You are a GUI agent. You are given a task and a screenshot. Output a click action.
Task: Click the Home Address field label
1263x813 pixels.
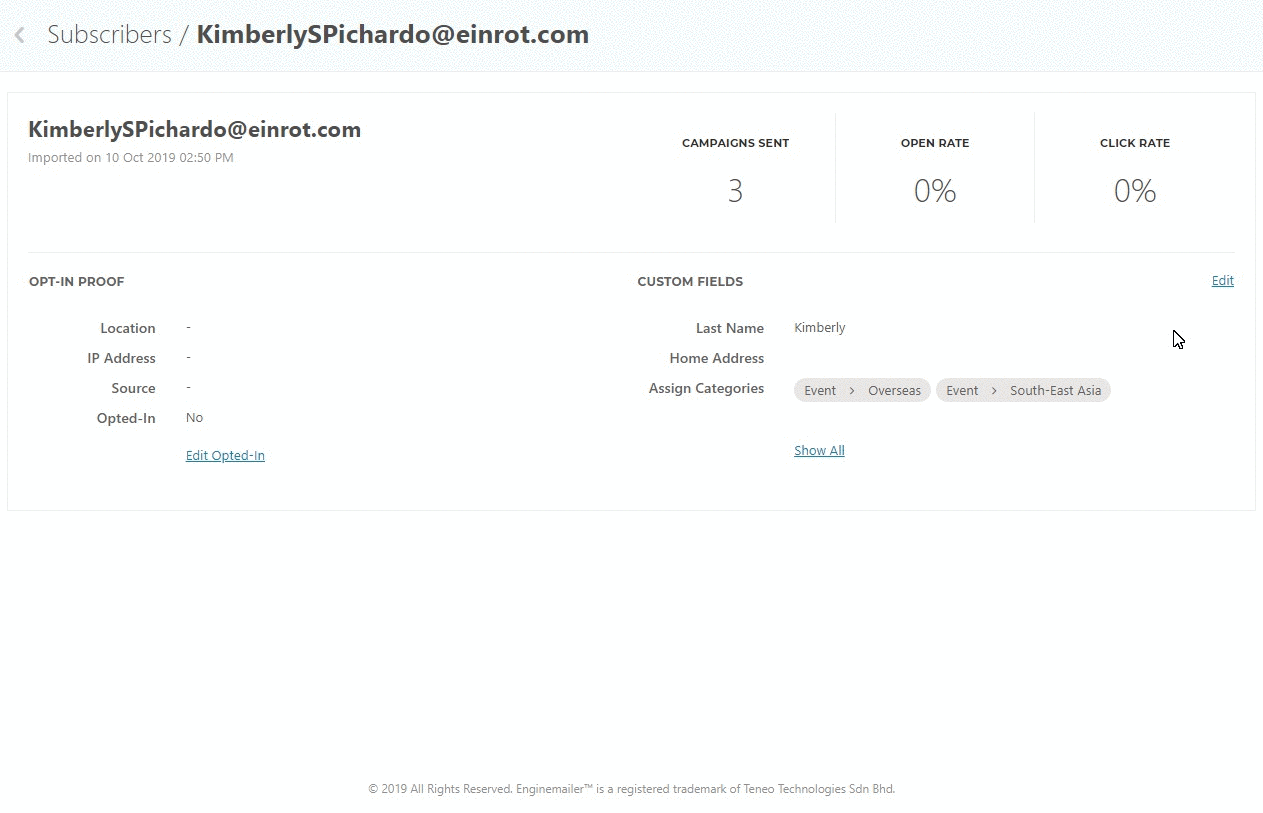(716, 358)
